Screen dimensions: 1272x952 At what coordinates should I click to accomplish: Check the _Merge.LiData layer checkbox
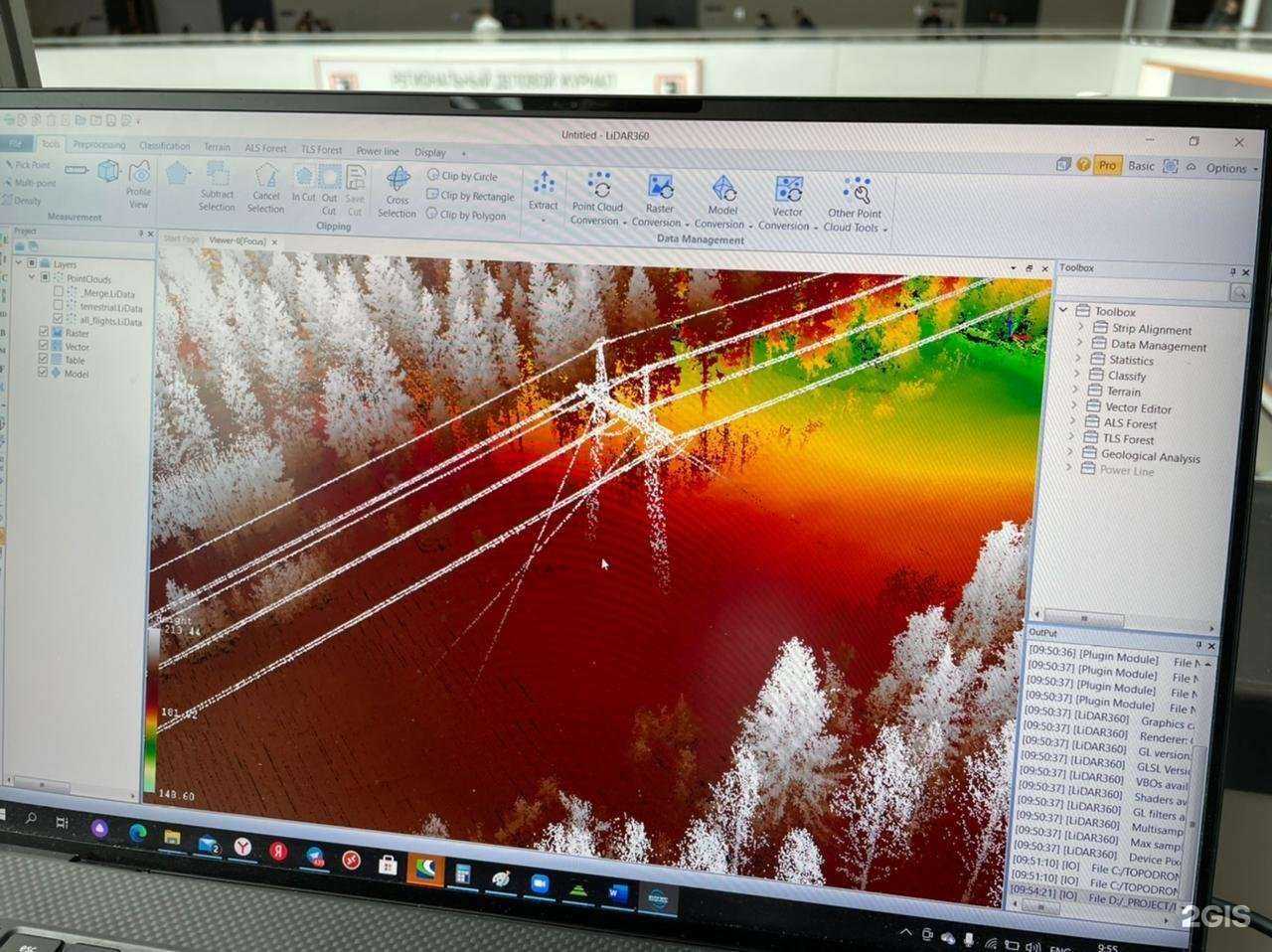[x=58, y=293]
